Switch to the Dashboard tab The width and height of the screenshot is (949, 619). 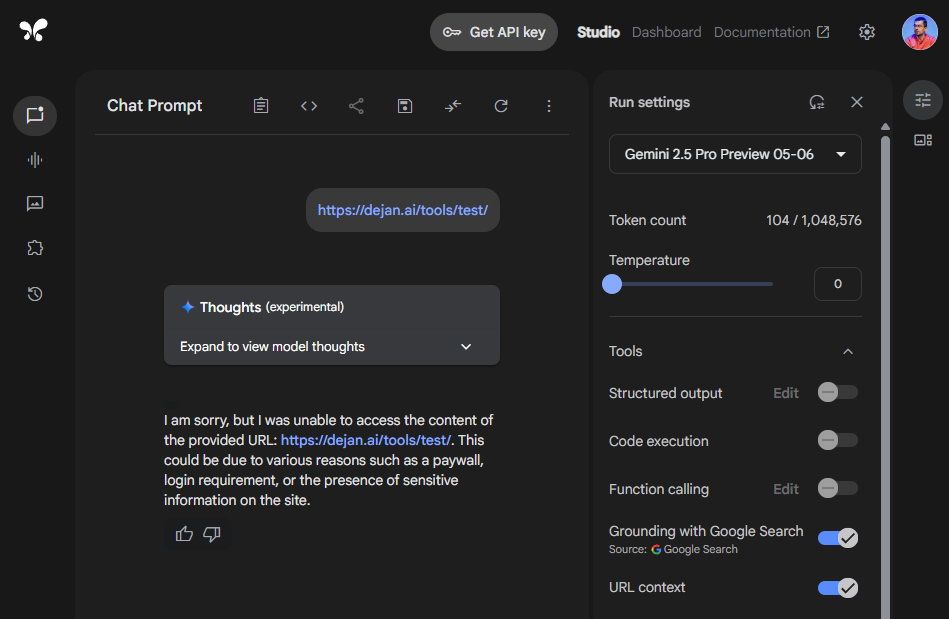coord(666,32)
